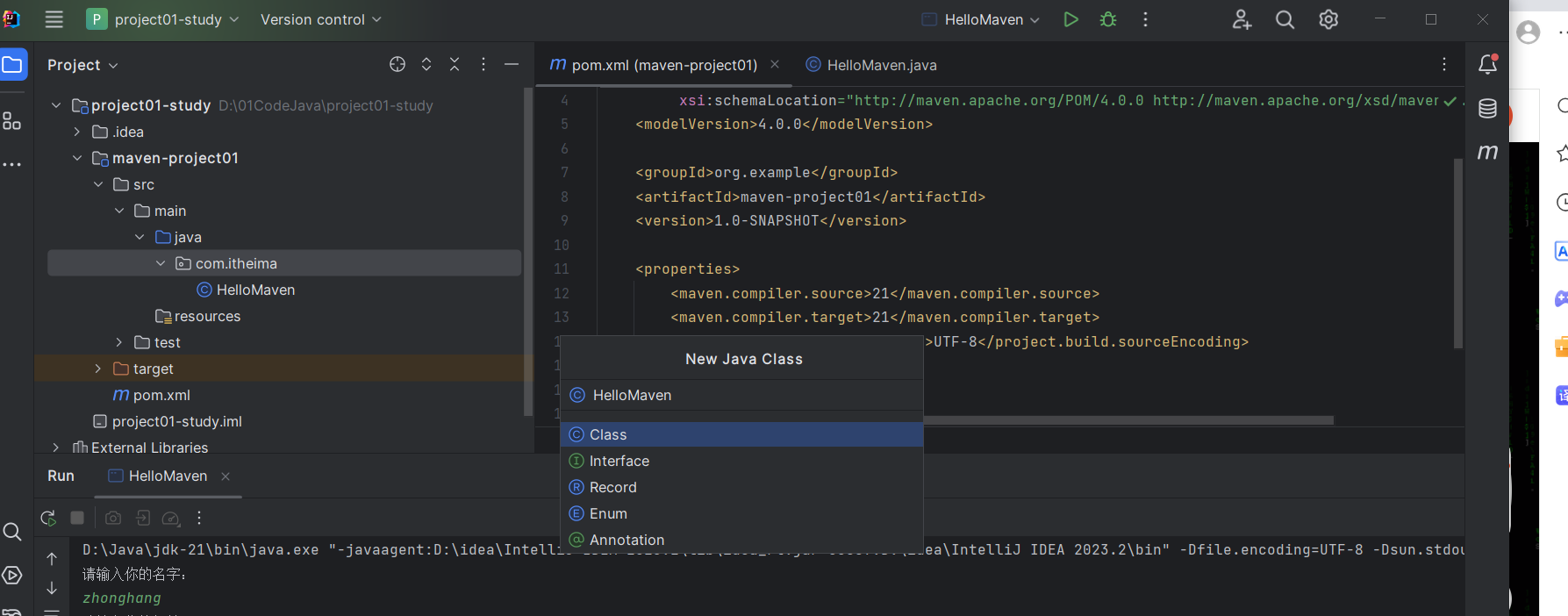Image resolution: width=1568 pixels, height=616 pixels.
Task: Select pom.xml file in project tree
Action: click(x=152, y=395)
